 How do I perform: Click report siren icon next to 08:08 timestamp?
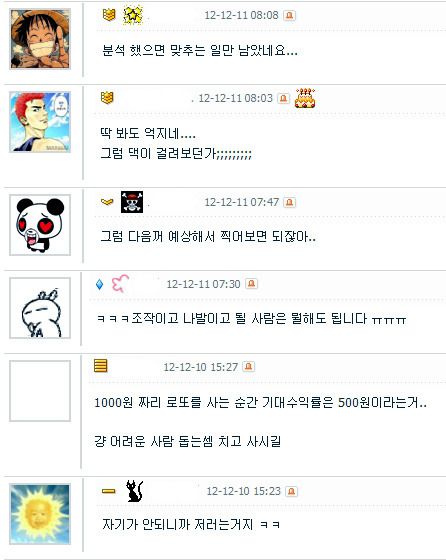(289, 15)
